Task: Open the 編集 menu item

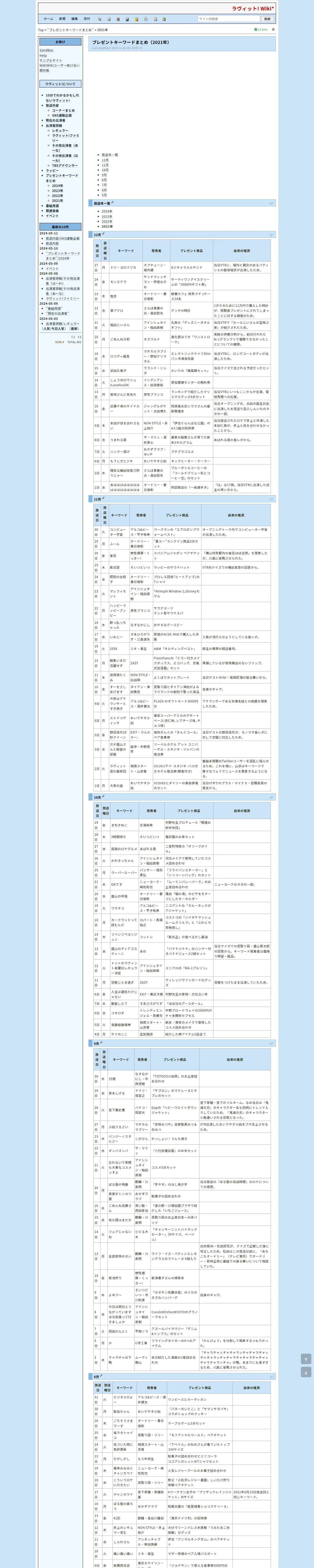Action: (74, 19)
